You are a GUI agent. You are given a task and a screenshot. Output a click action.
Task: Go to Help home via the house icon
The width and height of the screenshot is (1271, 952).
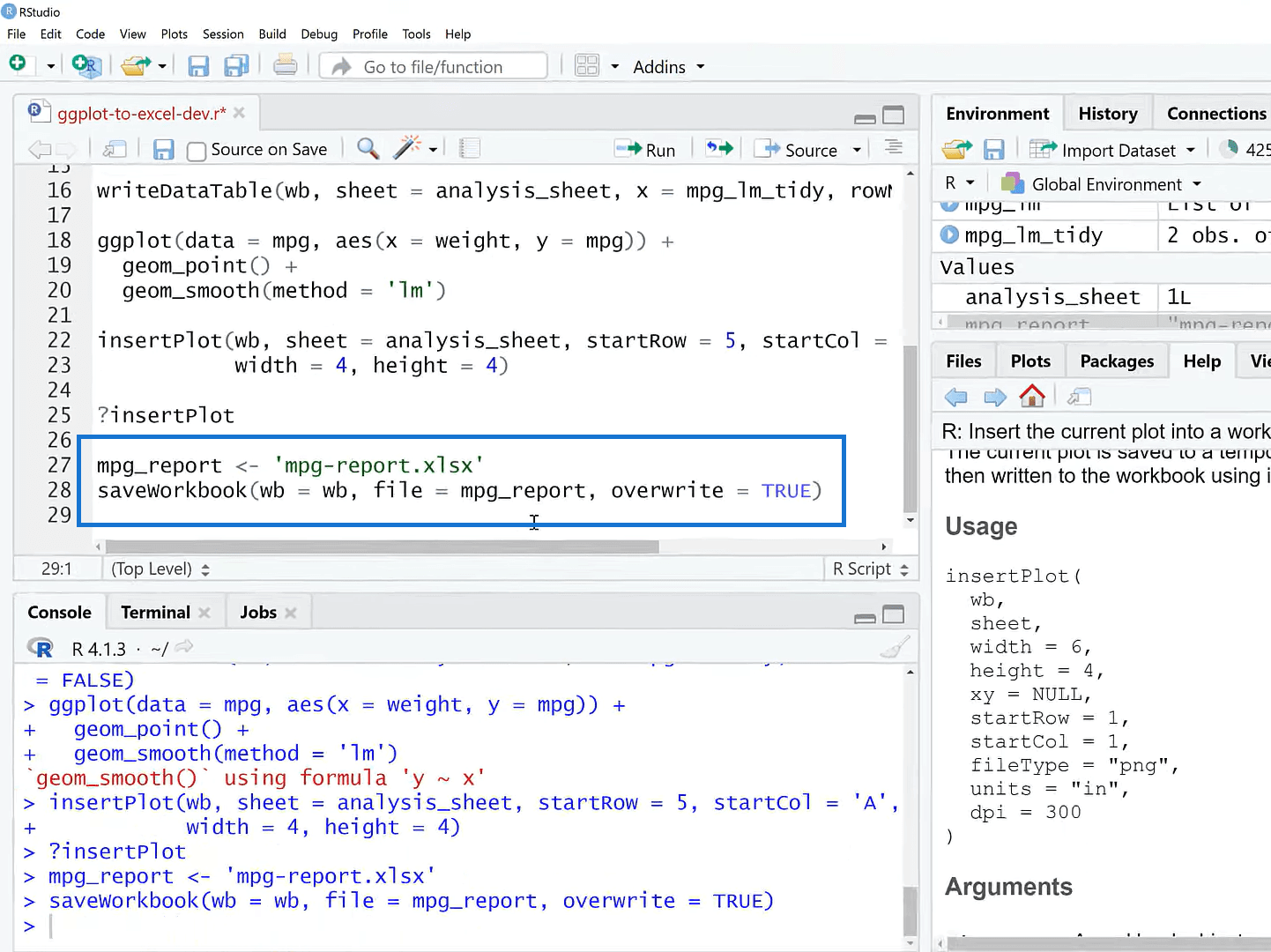(1032, 396)
